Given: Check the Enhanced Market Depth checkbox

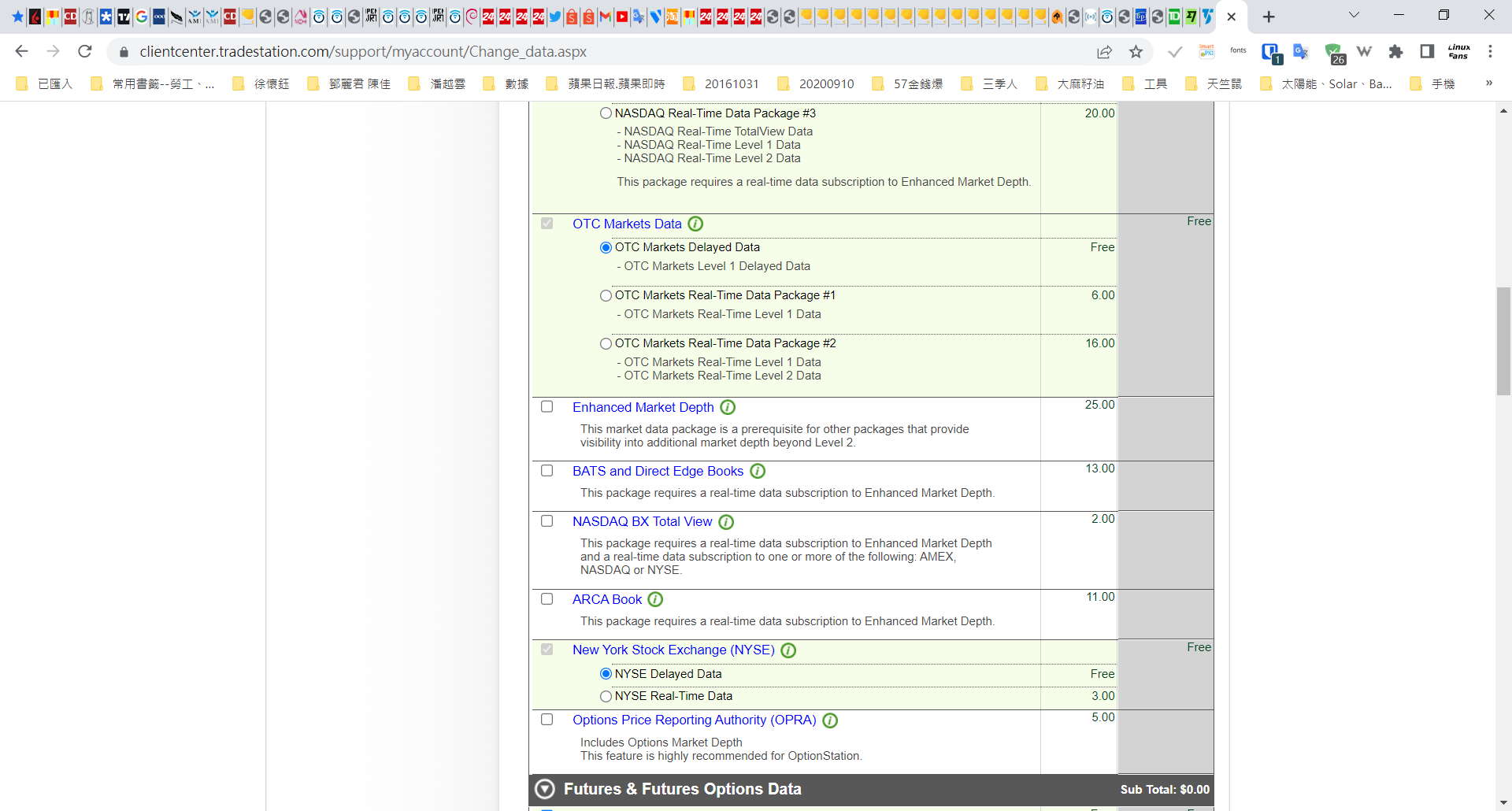Looking at the screenshot, I should click(547, 407).
